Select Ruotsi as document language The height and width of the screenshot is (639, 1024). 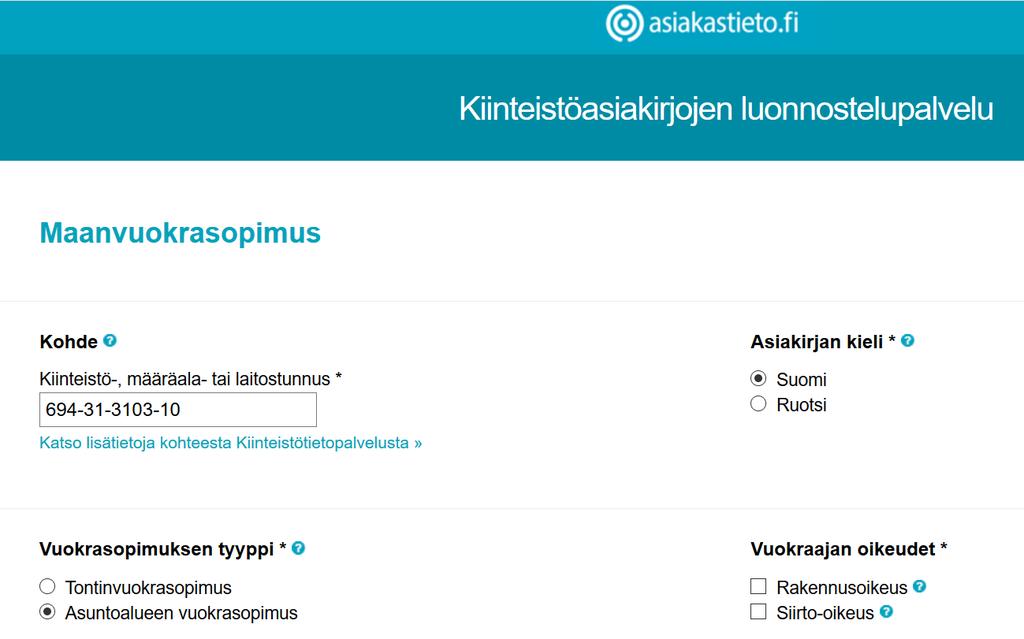(758, 404)
